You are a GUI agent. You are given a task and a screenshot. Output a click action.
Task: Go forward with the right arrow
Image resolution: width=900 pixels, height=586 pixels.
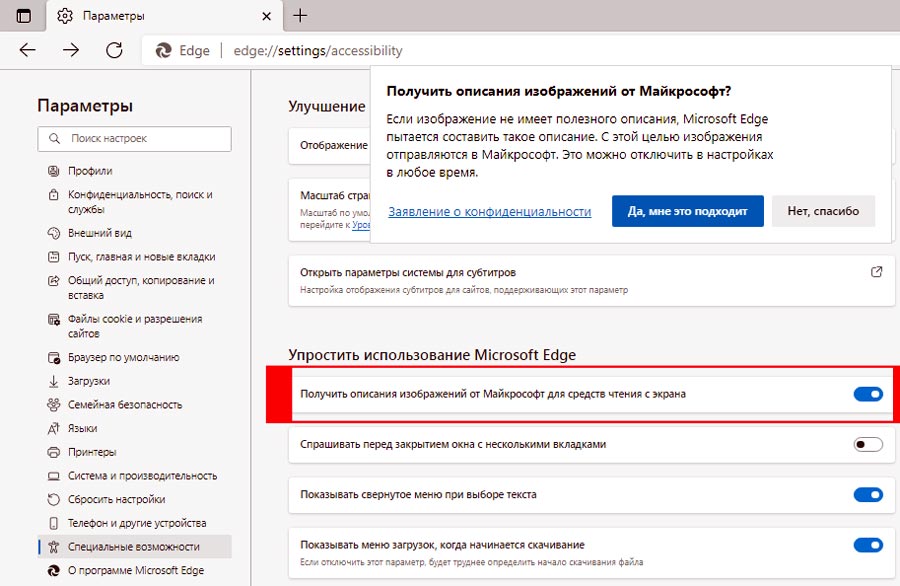click(x=71, y=51)
